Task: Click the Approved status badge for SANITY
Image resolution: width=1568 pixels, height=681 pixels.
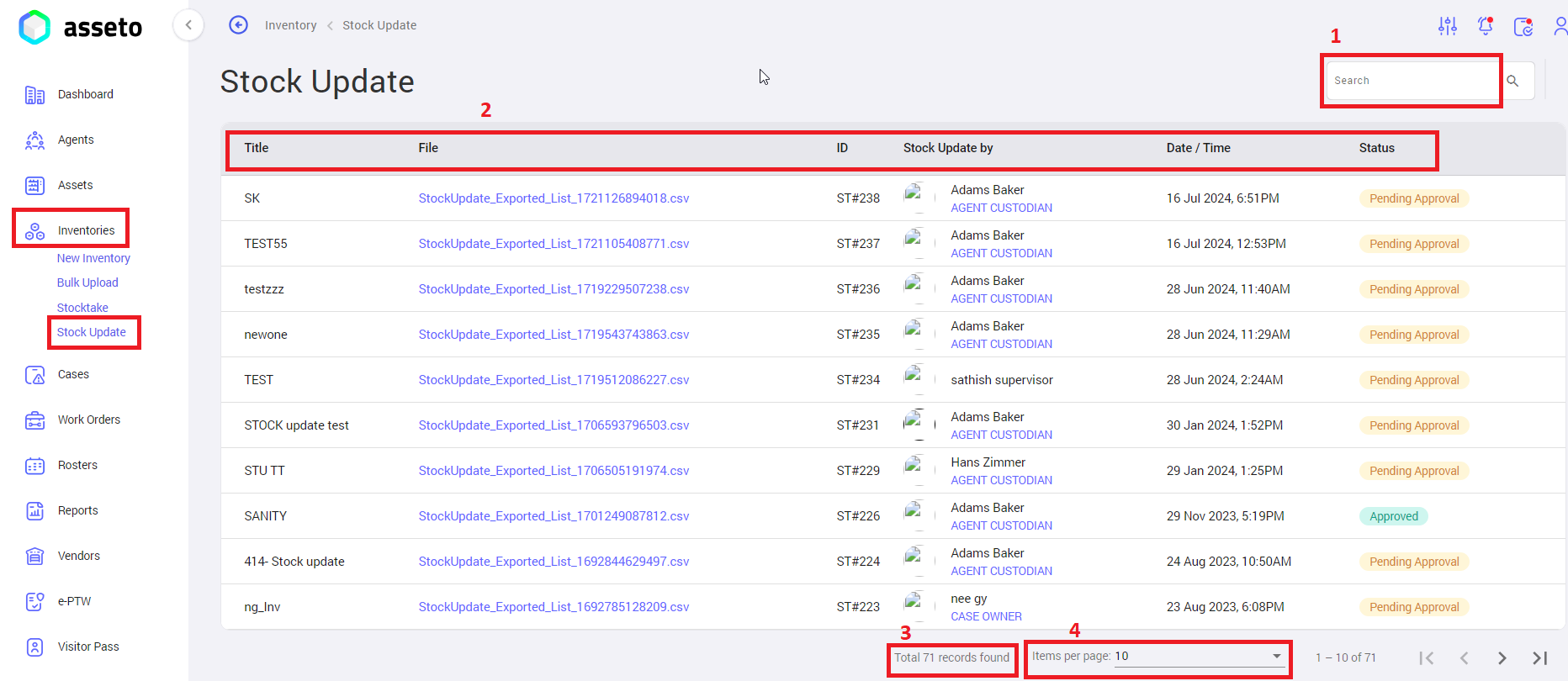Action: (1393, 516)
